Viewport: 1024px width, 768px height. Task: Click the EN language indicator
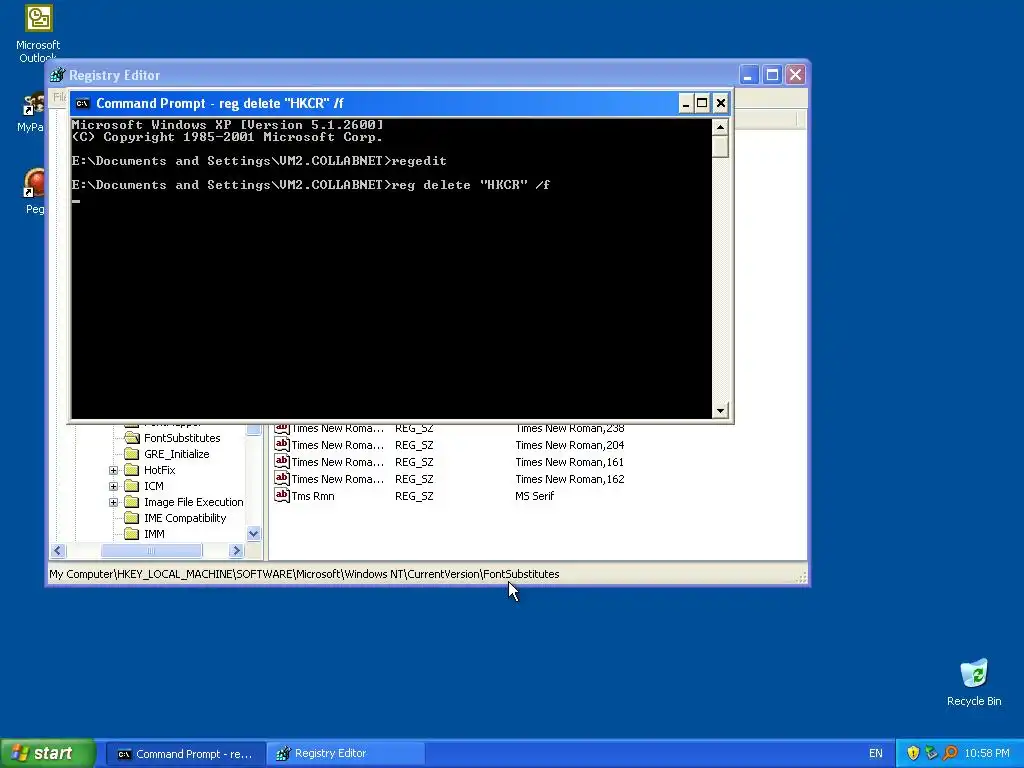(x=876, y=754)
